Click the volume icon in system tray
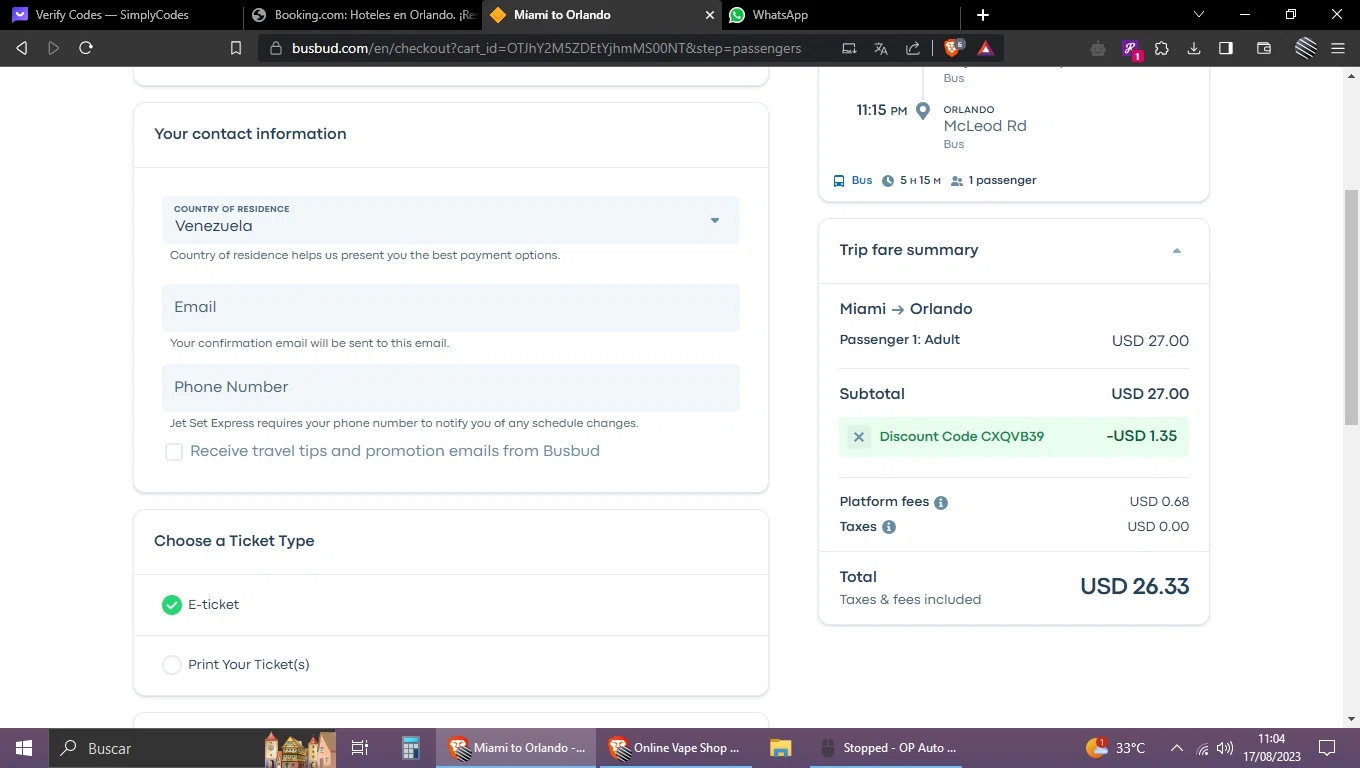Screen dimensions: 1360x768 [1225, 748]
